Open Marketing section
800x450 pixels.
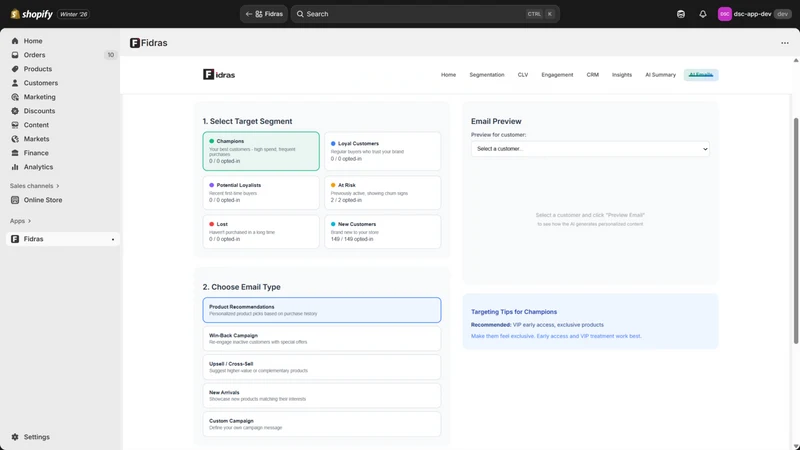[x=39, y=97]
